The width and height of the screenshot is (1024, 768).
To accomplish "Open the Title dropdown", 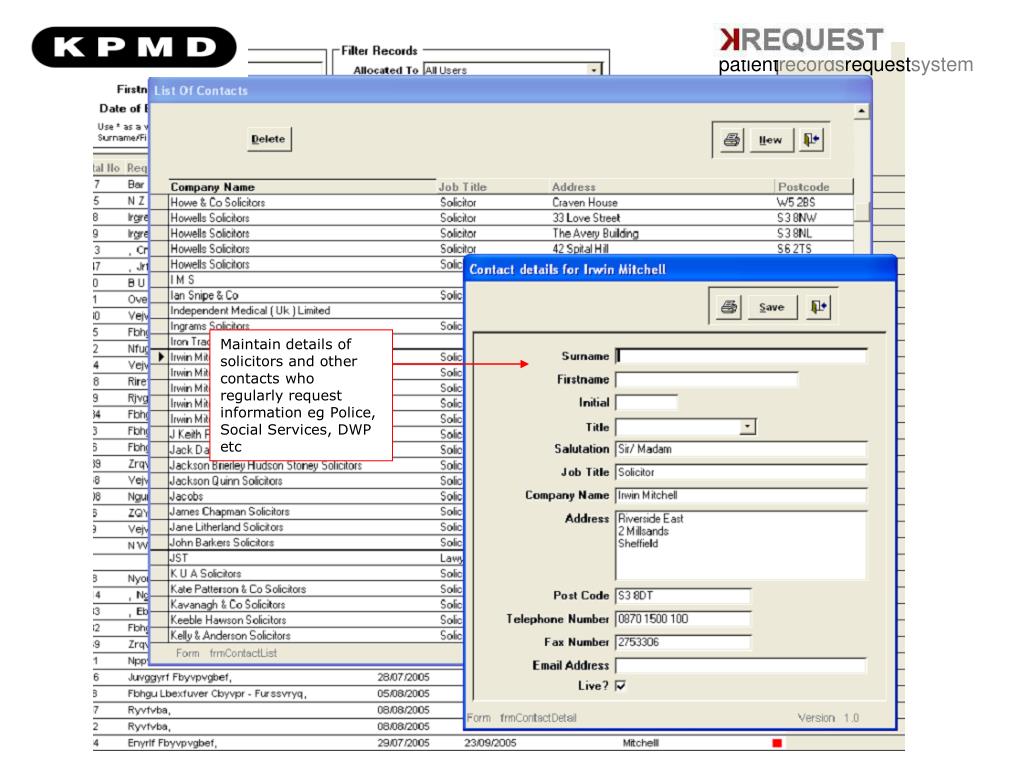I will [748, 427].
